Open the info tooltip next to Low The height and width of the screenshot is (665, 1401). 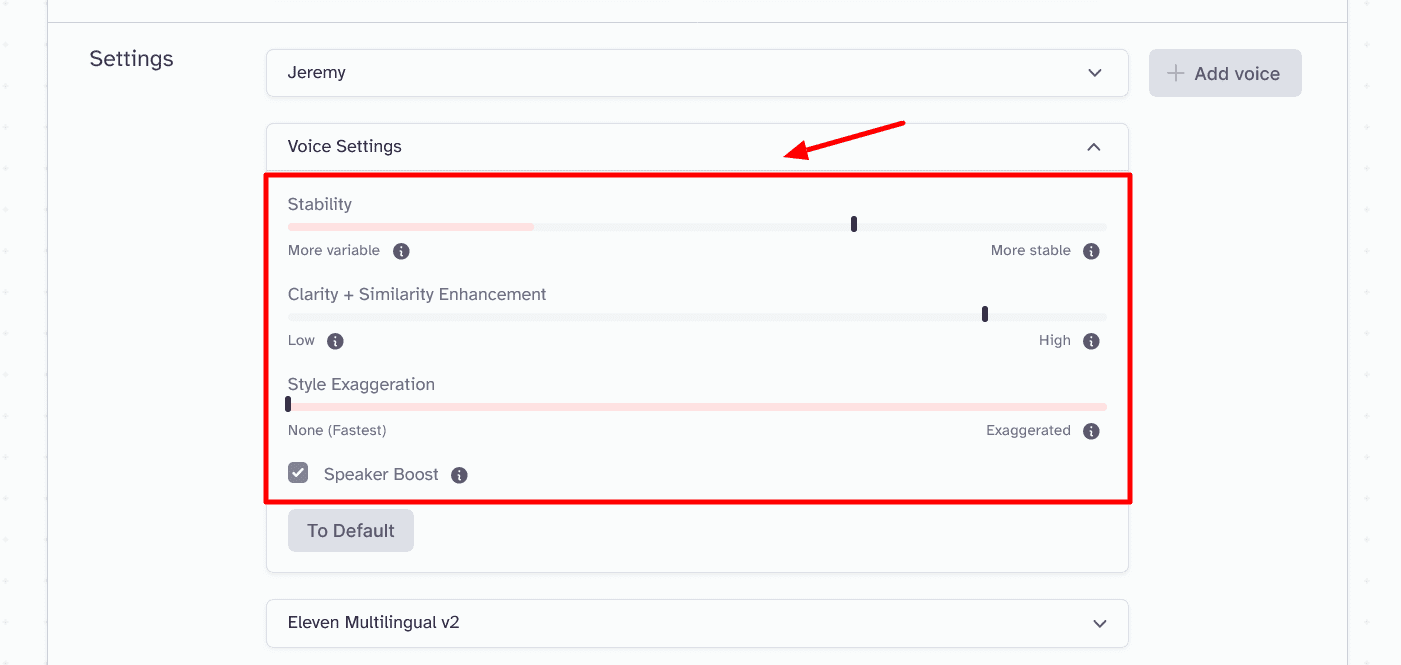pos(335,341)
